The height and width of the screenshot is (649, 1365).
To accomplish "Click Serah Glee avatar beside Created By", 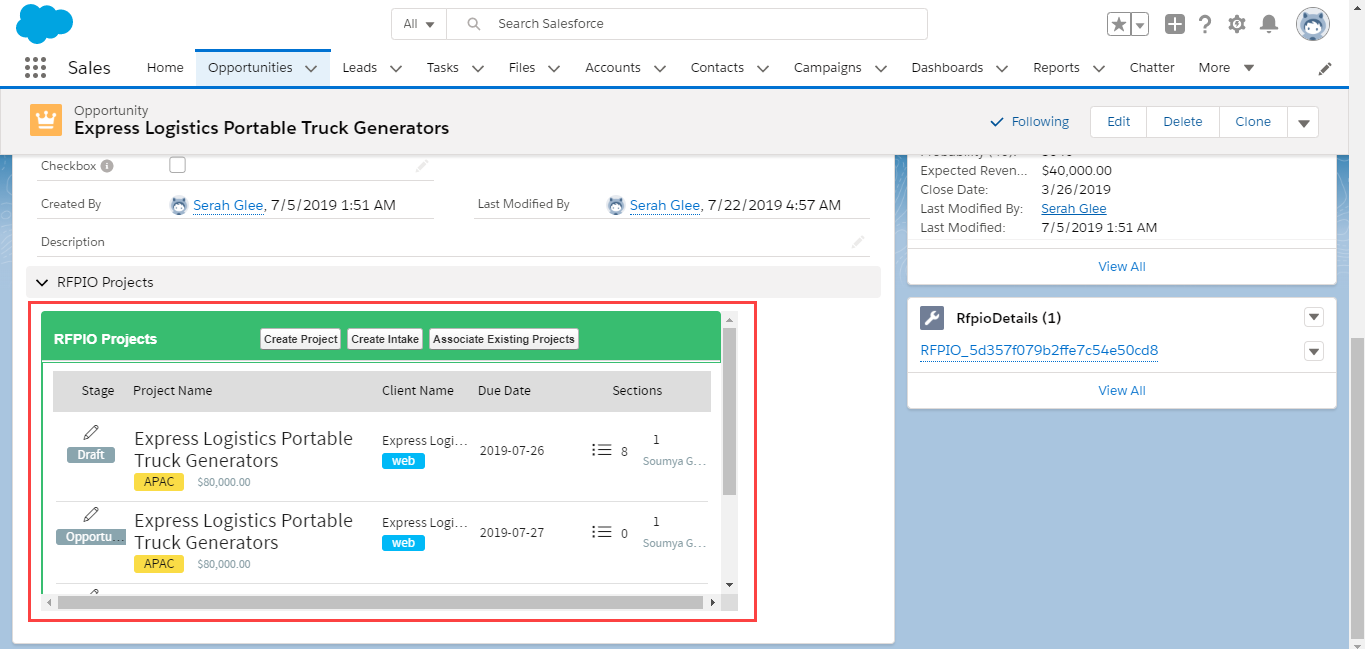I will tap(179, 205).
